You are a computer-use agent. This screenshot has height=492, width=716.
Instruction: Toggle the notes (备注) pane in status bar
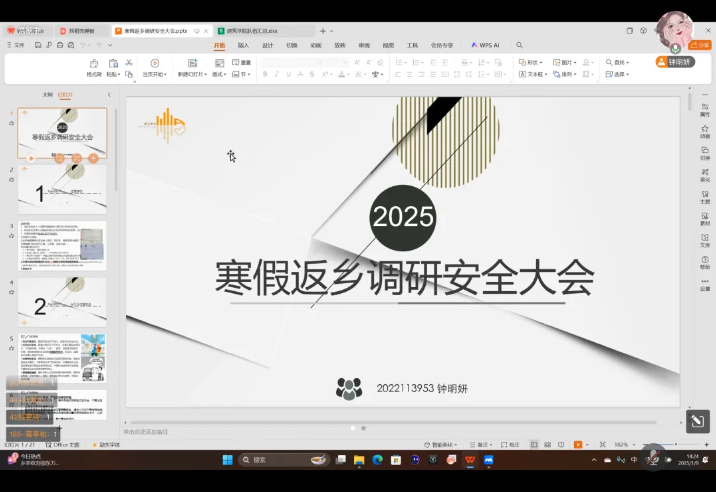(483, 444)
